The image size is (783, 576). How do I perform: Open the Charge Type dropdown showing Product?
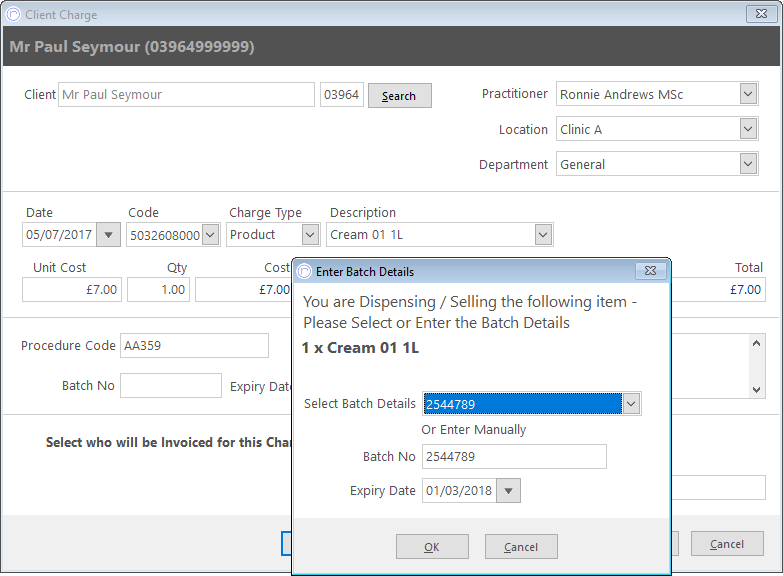click(x=310, y=235)
